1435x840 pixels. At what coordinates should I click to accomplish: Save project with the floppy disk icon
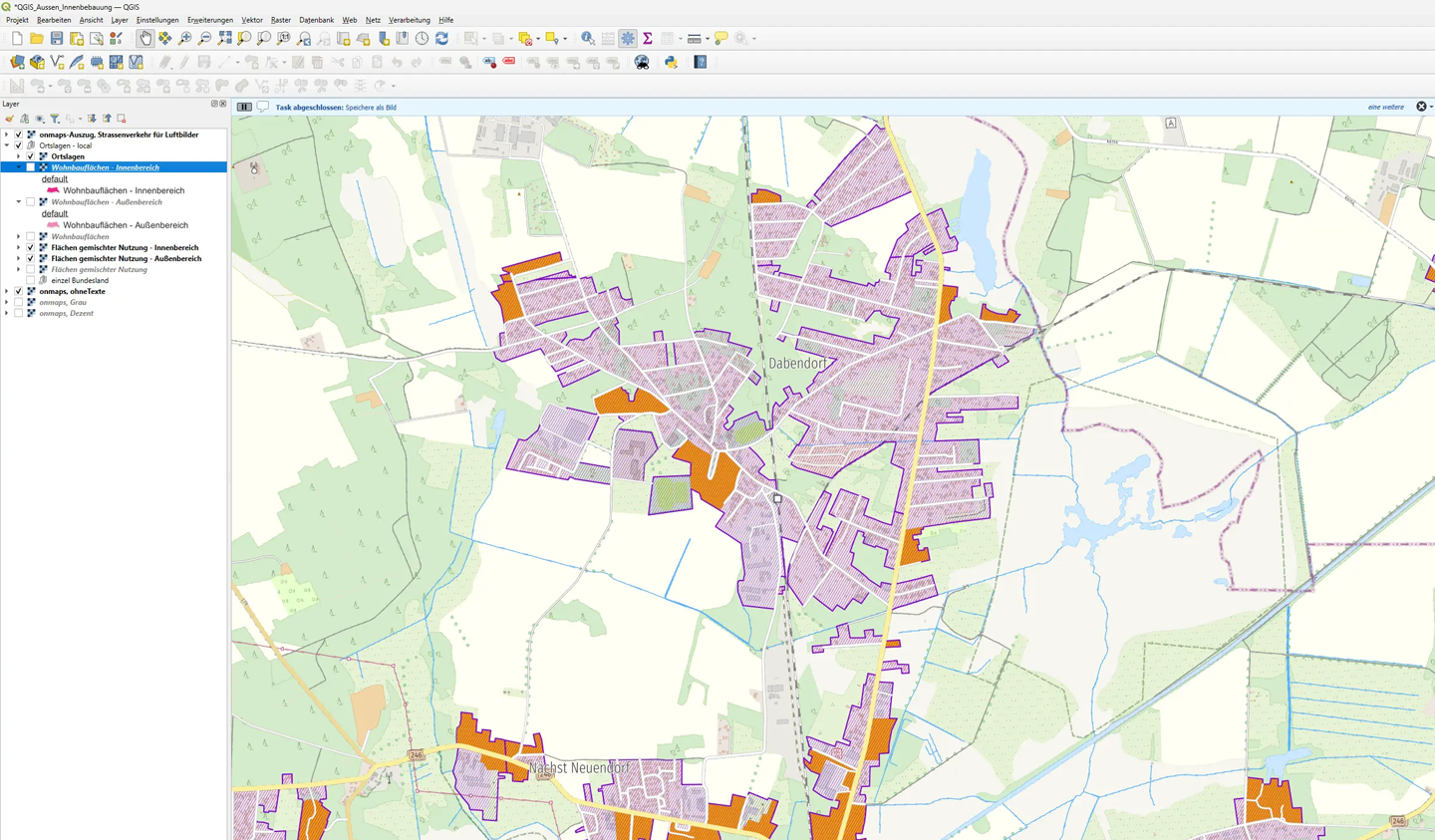tap(57, 38)
